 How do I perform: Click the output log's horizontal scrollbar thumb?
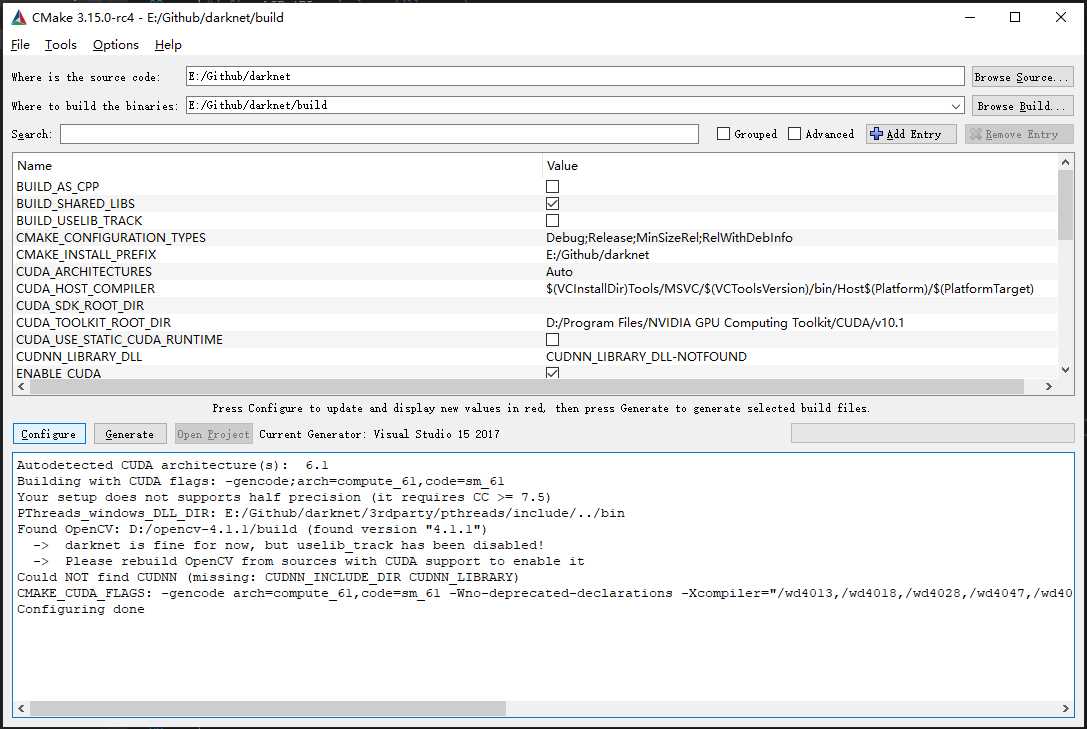(268, 708)
